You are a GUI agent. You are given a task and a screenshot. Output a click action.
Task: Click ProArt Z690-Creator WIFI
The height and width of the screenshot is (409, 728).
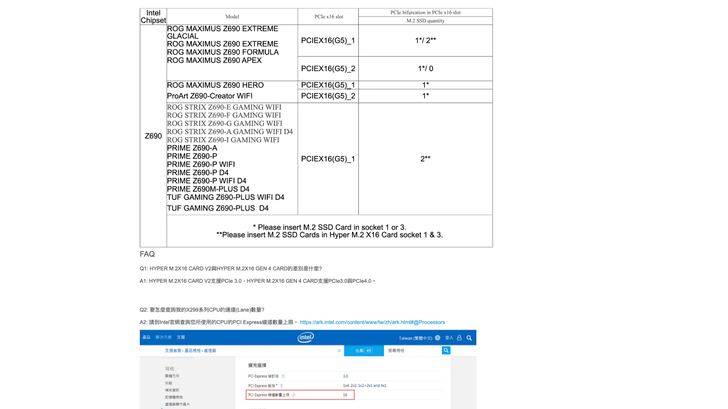point(209,96)
